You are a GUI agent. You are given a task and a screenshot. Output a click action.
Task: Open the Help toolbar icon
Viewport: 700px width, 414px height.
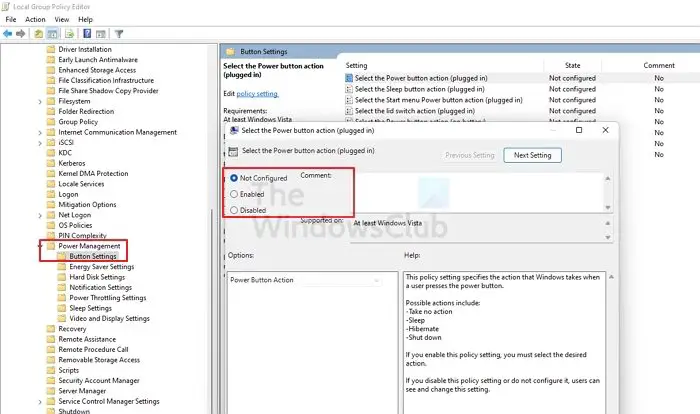click(x=87, y=33)
